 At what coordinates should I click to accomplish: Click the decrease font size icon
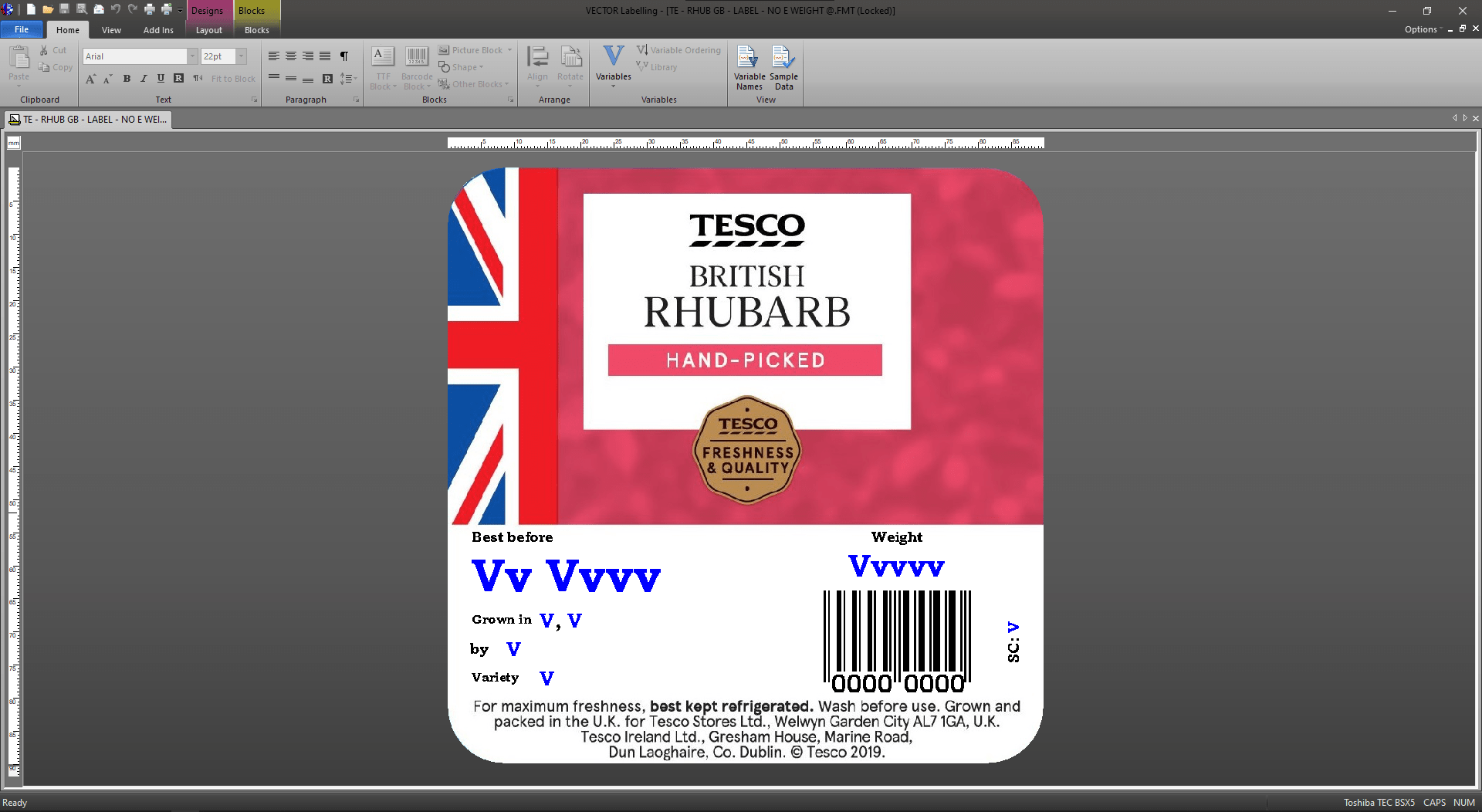[108, 79]
